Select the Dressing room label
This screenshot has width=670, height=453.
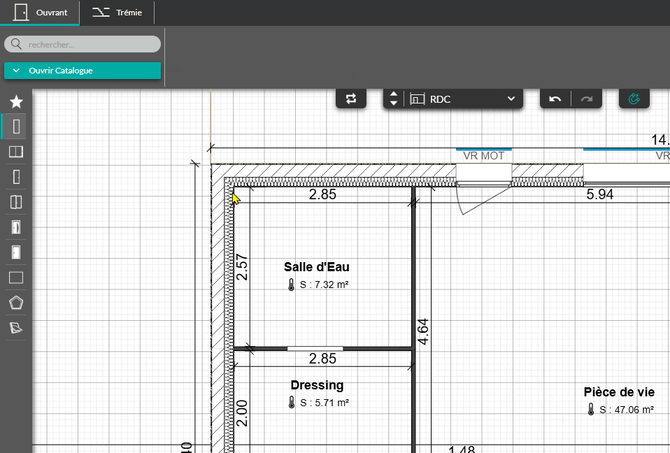point(317,385)
